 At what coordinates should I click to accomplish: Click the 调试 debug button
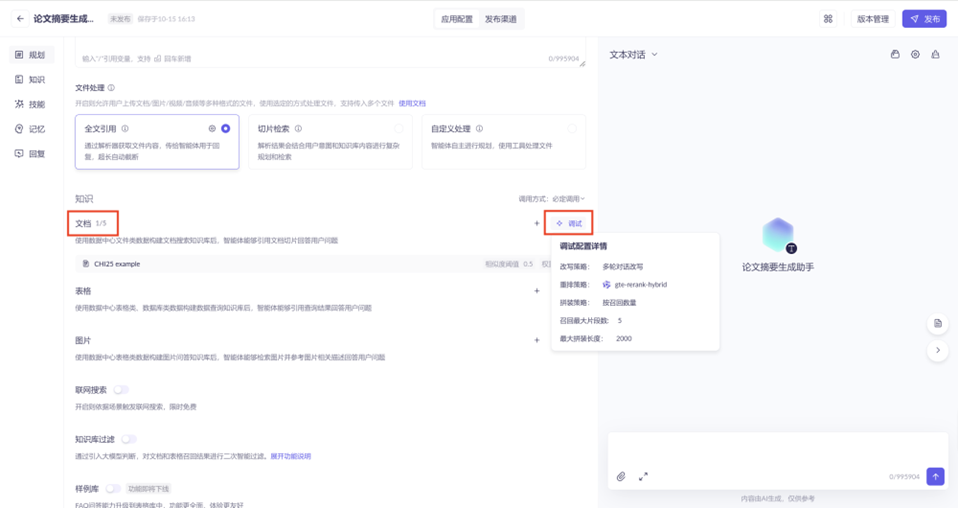(x=569, y=224)
